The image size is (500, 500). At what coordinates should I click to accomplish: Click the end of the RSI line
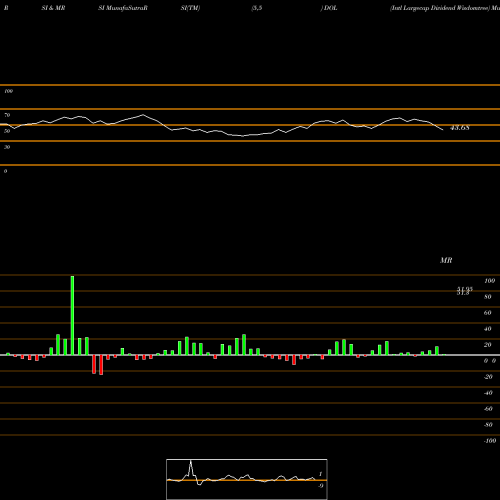[x=442, y=129]
